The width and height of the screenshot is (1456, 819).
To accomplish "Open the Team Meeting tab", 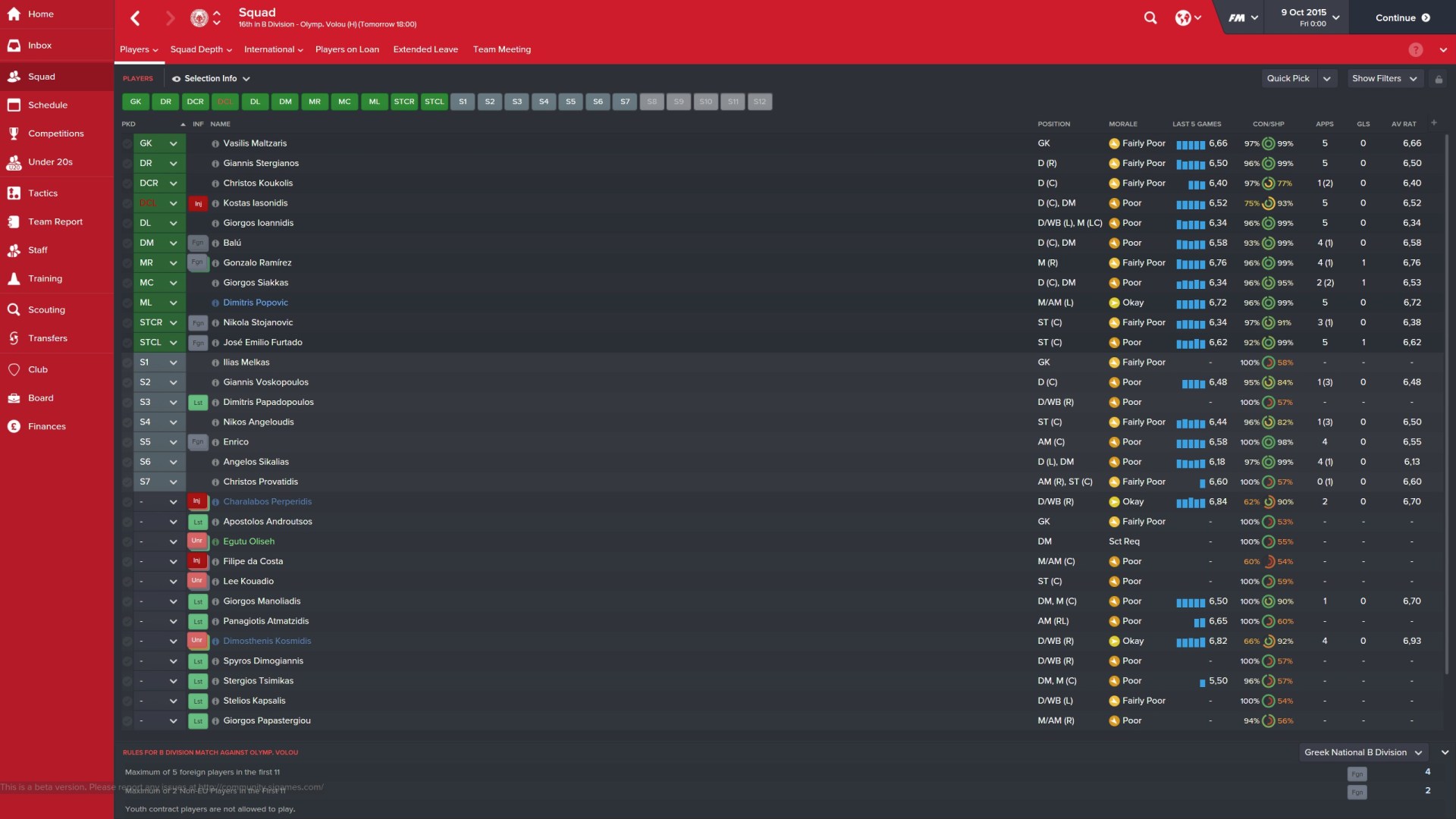I will [501, 49].
